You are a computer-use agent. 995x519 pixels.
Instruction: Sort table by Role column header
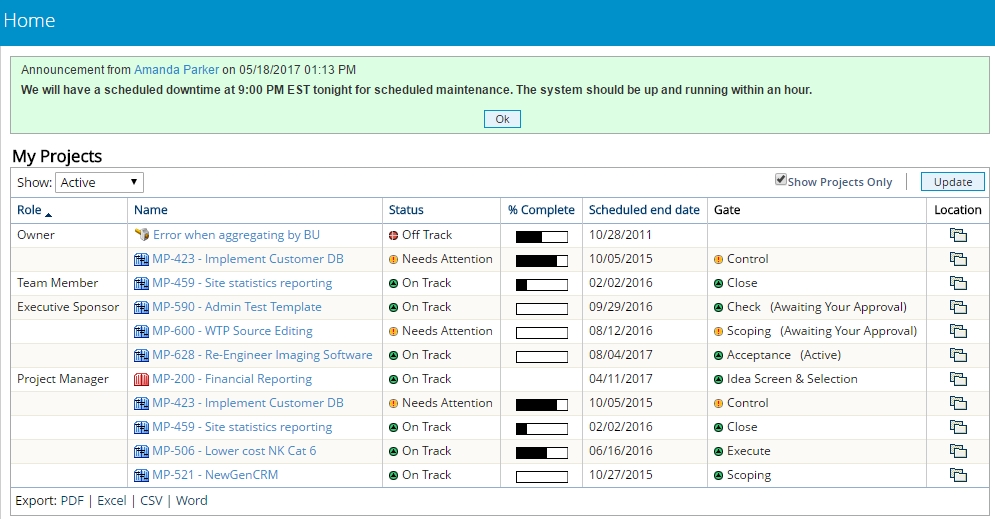[x=29, y=210]
